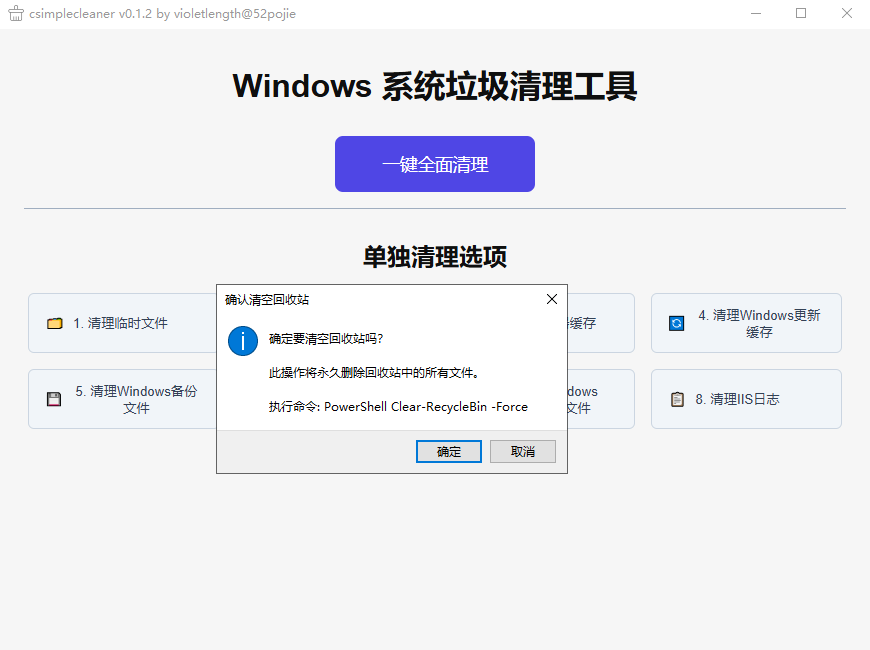Viewport: 870px width, 650px height.
Task: Click the trash bin icon in the title bar
Action: coord(14,14)
